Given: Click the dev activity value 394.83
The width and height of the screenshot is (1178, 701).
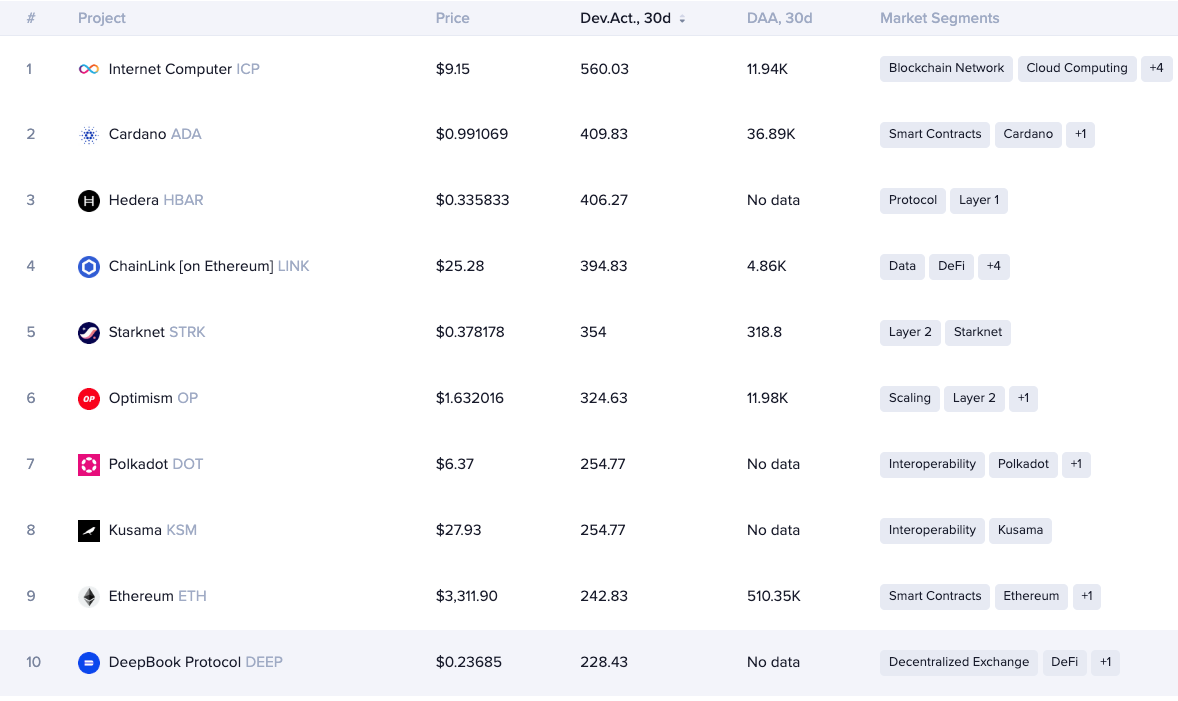Looking at the screenshot, I should coord(603,267).
